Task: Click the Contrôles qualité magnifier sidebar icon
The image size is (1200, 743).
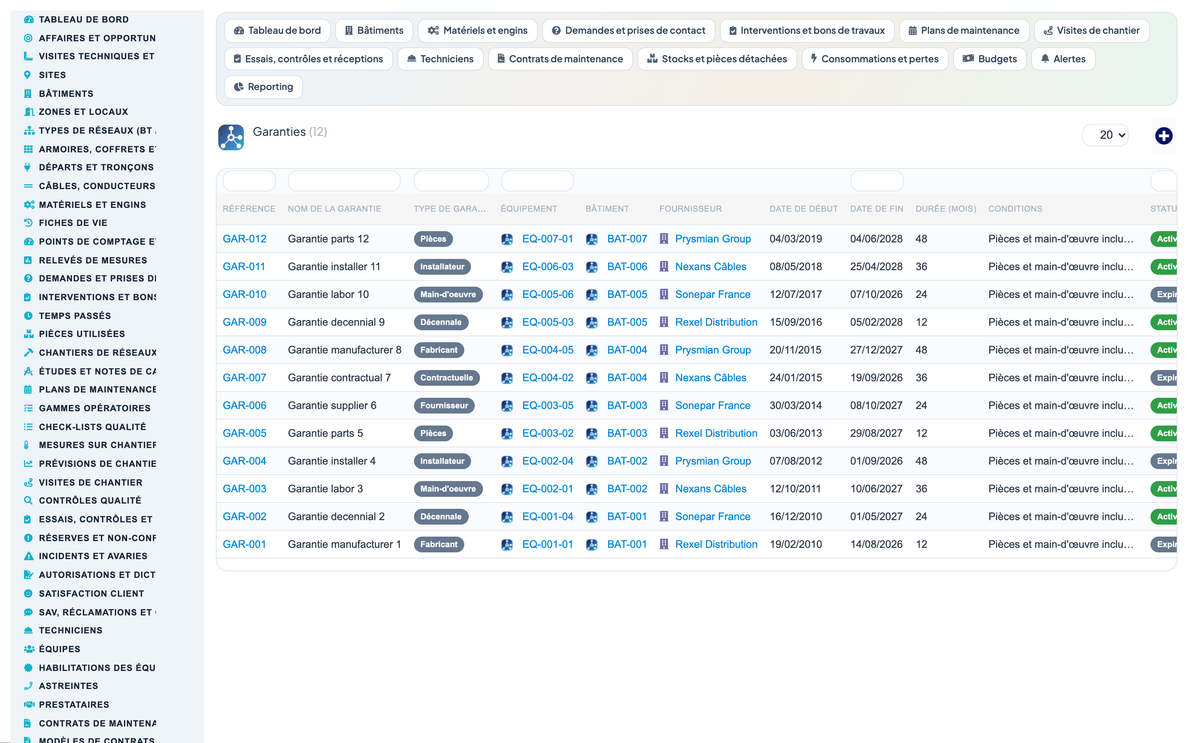Action: pos(28,501)
